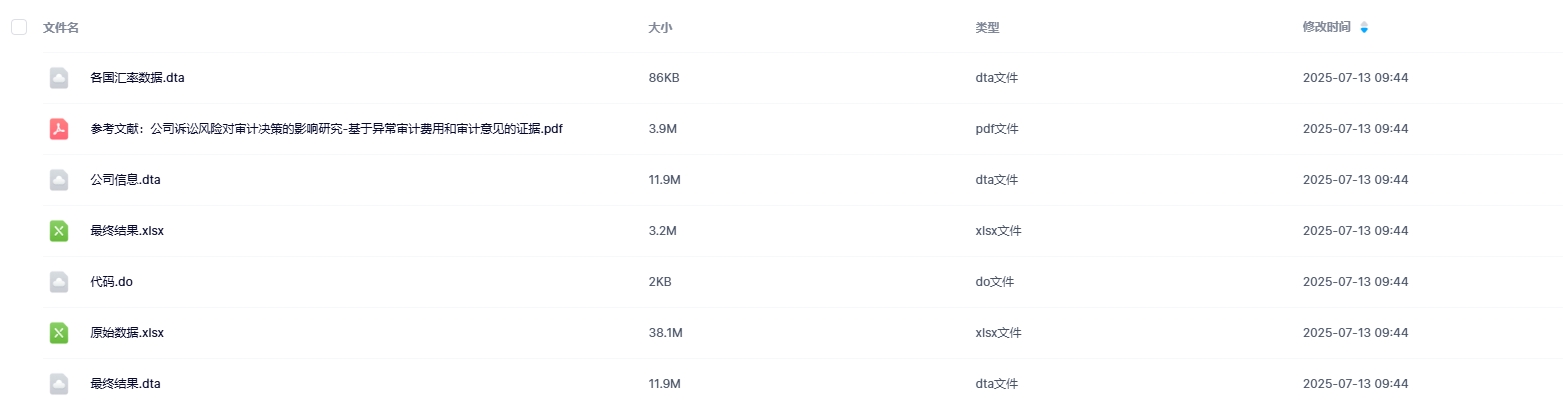This screenshot has width=1563, height=406.
Task: Open the 各国汇率数据.dta file name
Action: tap(137, 78)
